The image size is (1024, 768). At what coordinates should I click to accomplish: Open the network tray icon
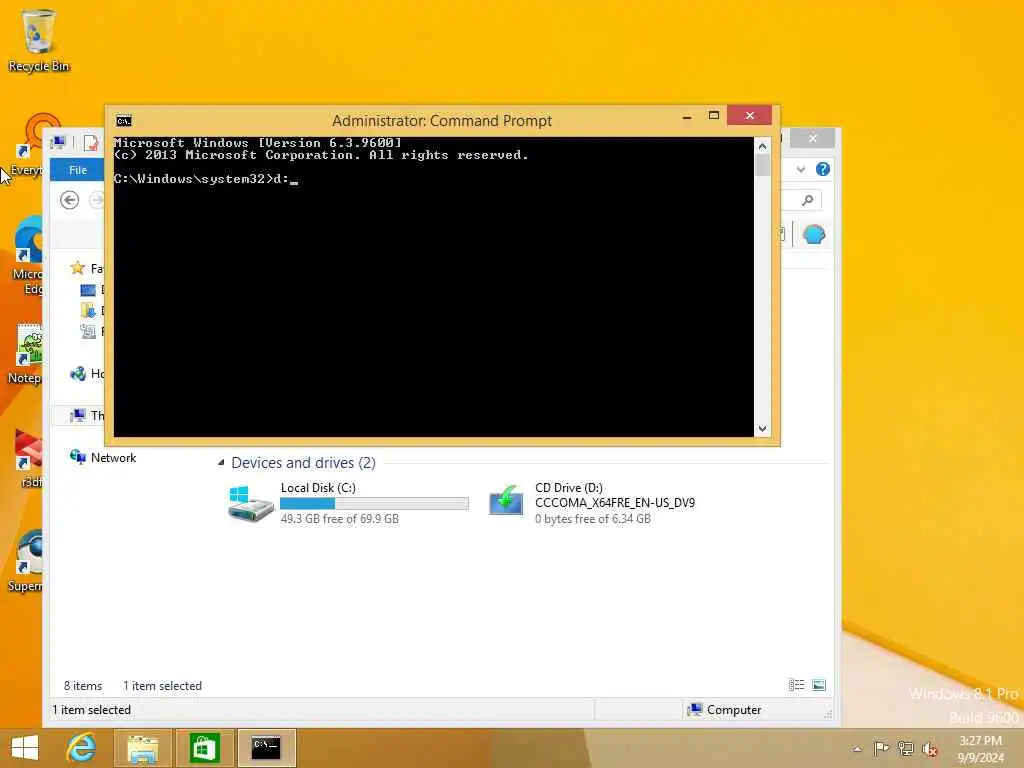click(905, 748)
